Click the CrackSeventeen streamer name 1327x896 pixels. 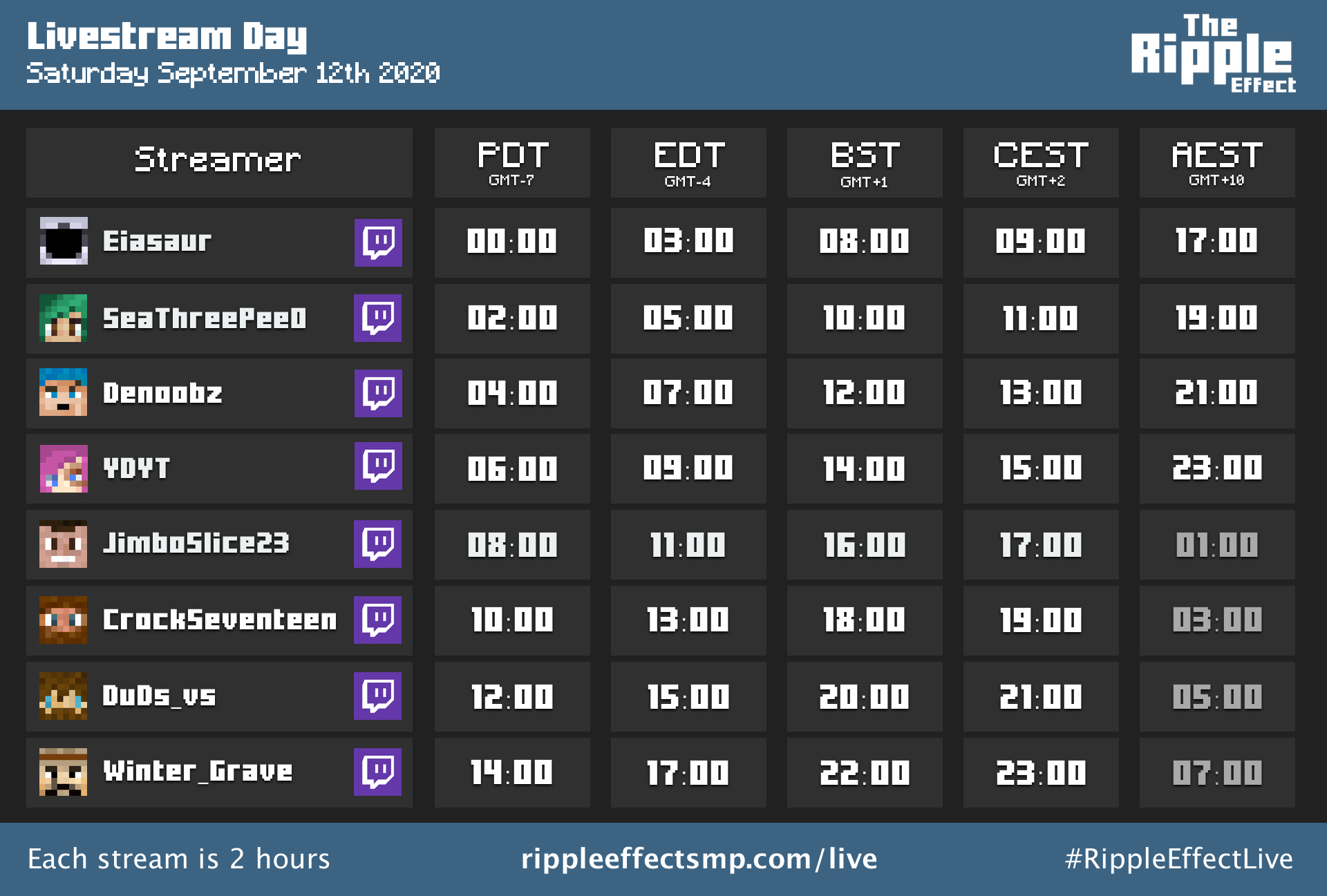pos(220,620)
